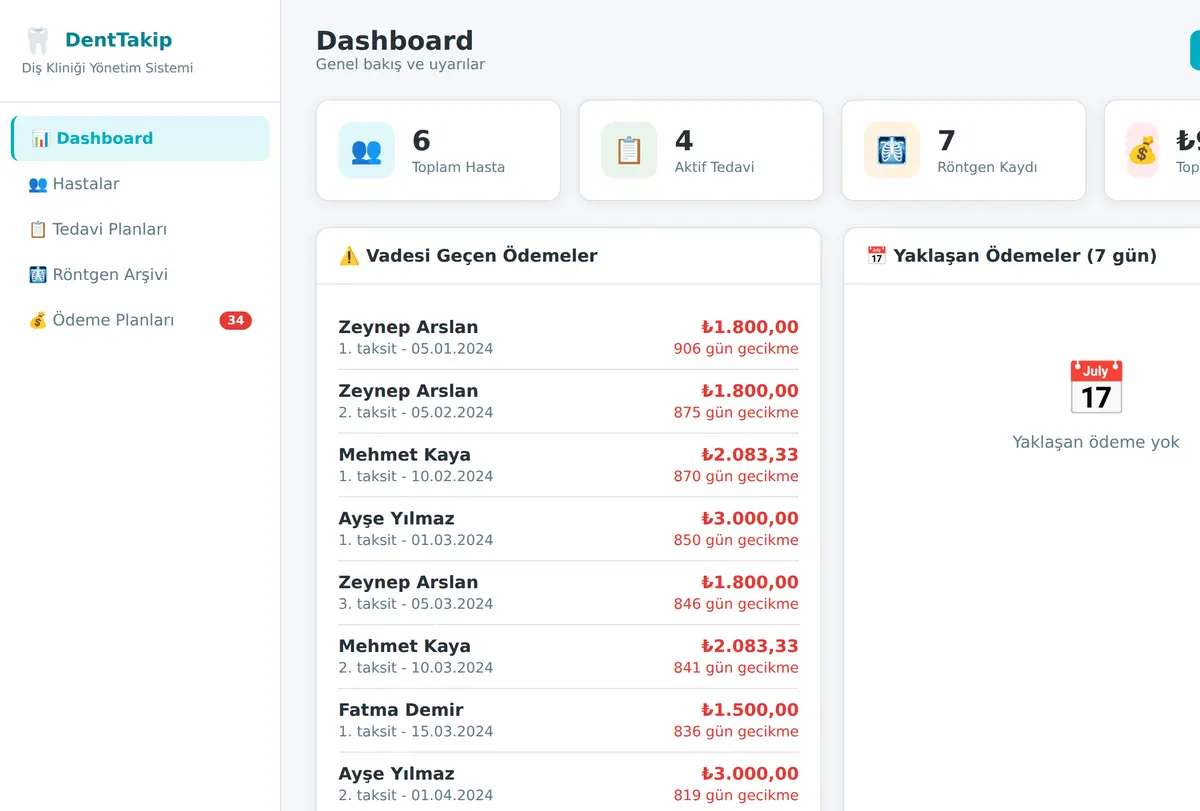Click the money bag icon on the fourth card
Screen dimensions: 1200x811
(x=1142, y=150)
